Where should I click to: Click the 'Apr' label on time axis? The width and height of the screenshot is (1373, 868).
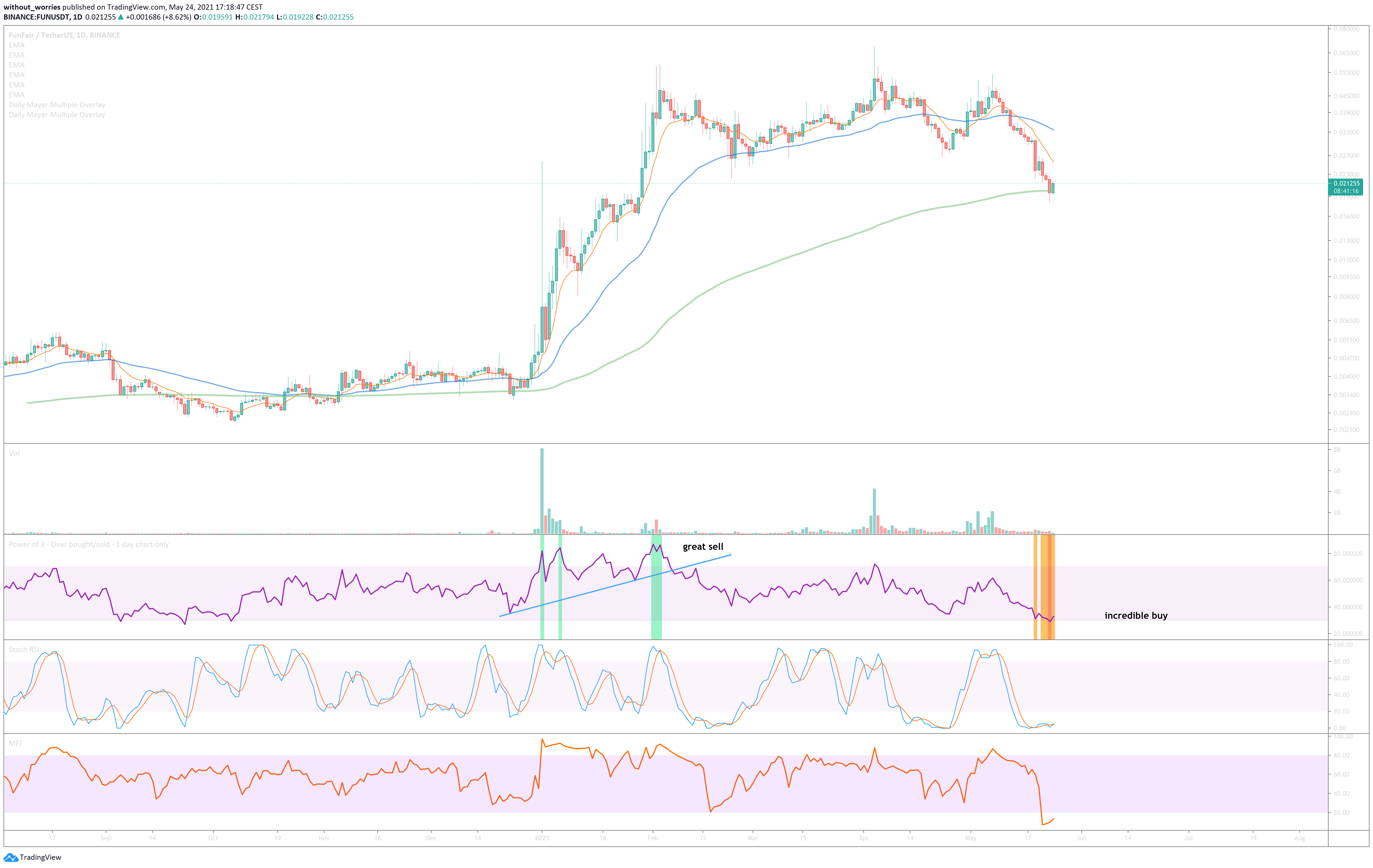pyautogui.click(x=863, y=838)
